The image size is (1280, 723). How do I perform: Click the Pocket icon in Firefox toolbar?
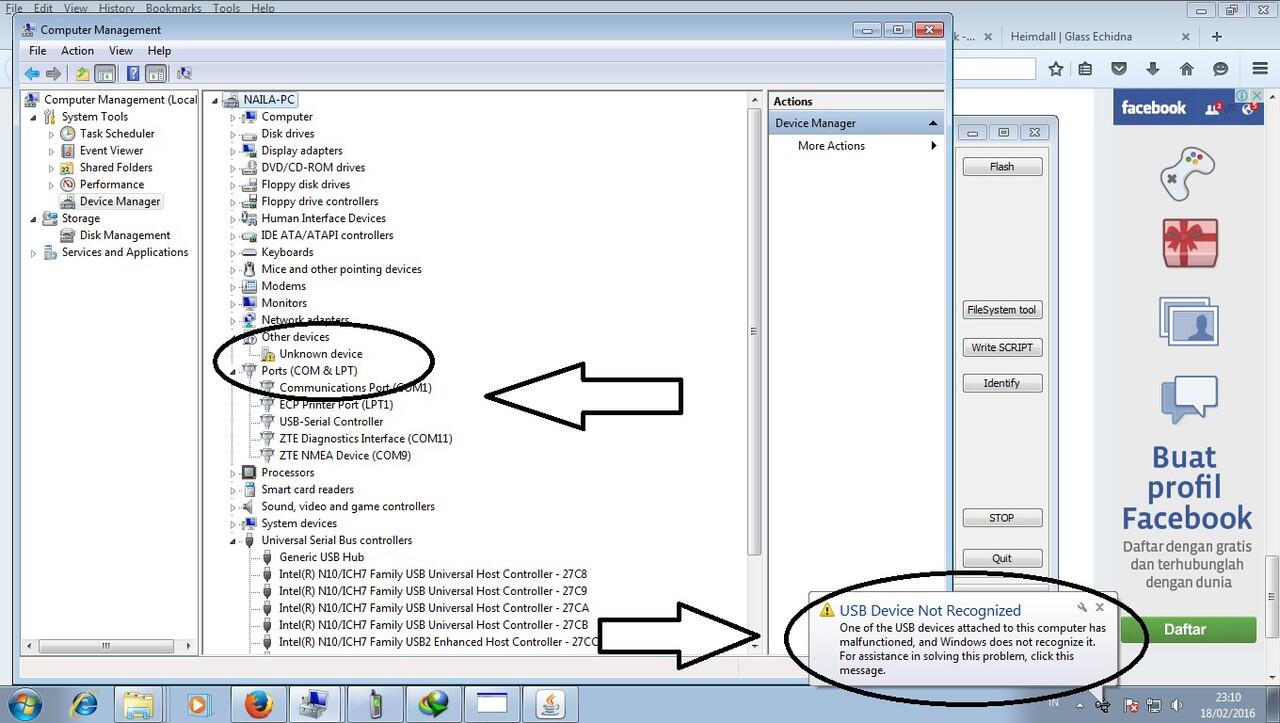click(1119, 69)
